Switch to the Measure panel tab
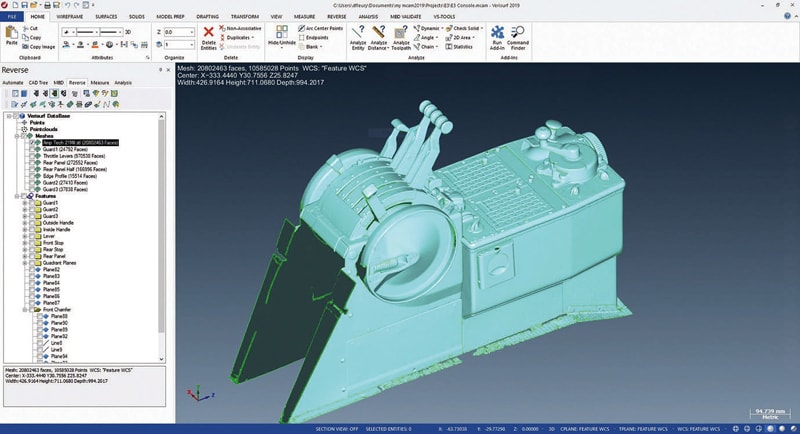 100,83
